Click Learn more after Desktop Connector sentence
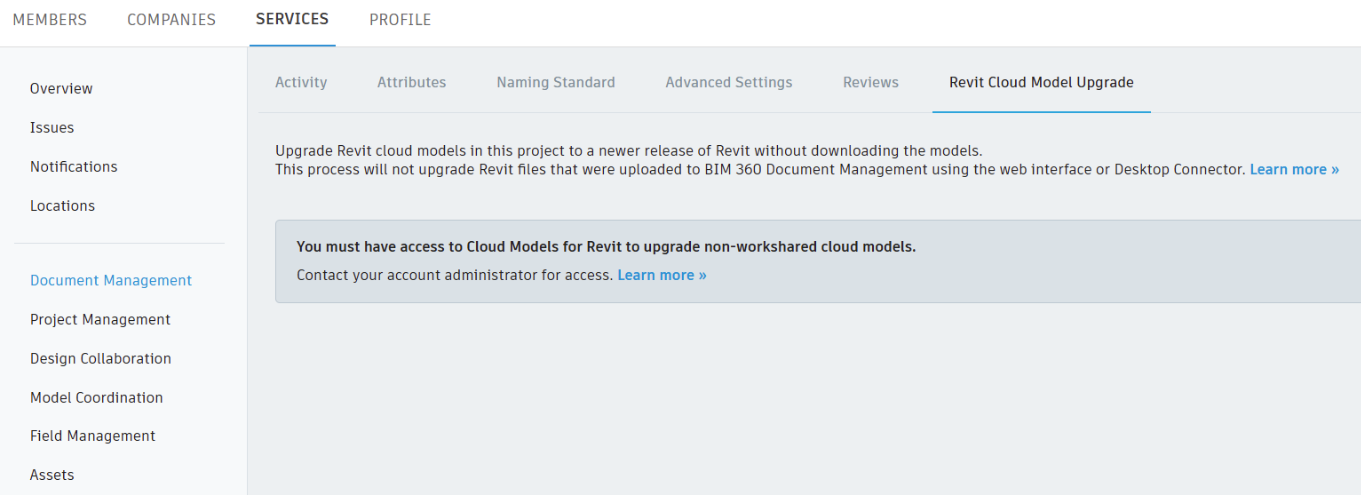Screen dimensions: 1361x495 pyautogui.click(x=1294, y=170)
